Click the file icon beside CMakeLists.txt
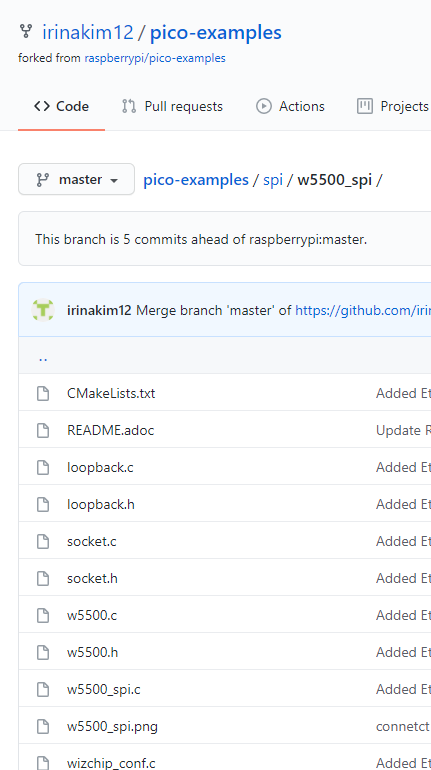This screenshot has width=431, height=770. click(43, 393)
